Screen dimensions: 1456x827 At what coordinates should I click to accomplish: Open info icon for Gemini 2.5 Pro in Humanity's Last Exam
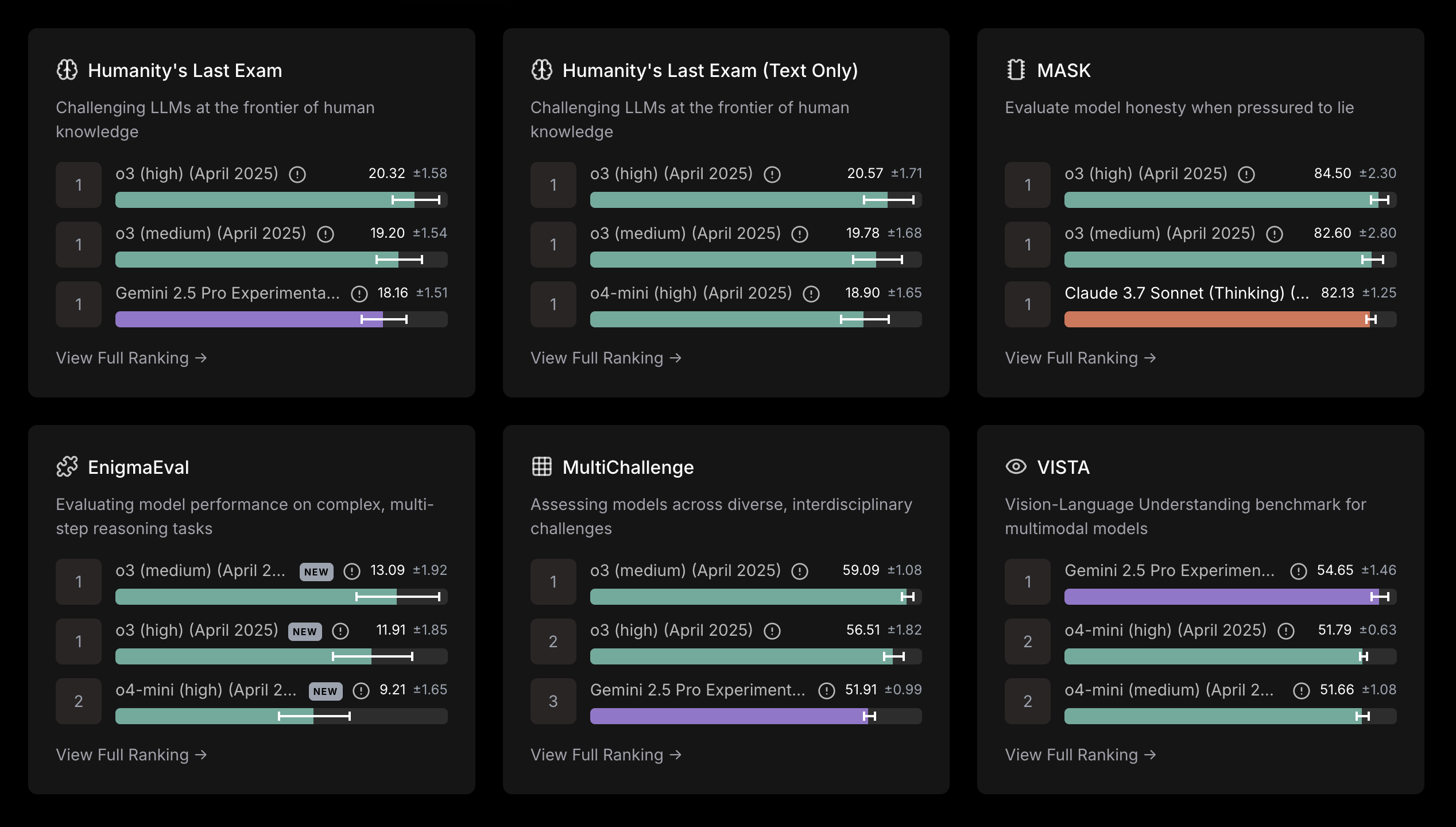(359, 294)
